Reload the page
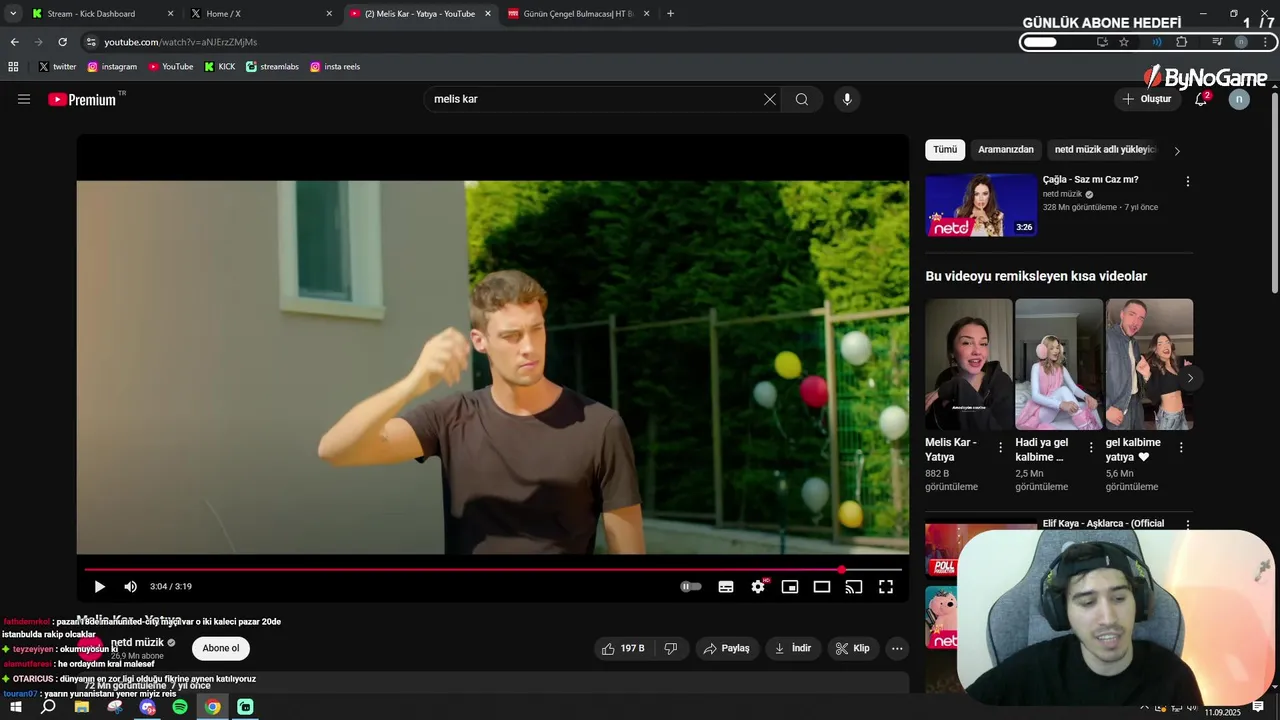Screen dimensions: 1280x720 [x=62, y=42]
